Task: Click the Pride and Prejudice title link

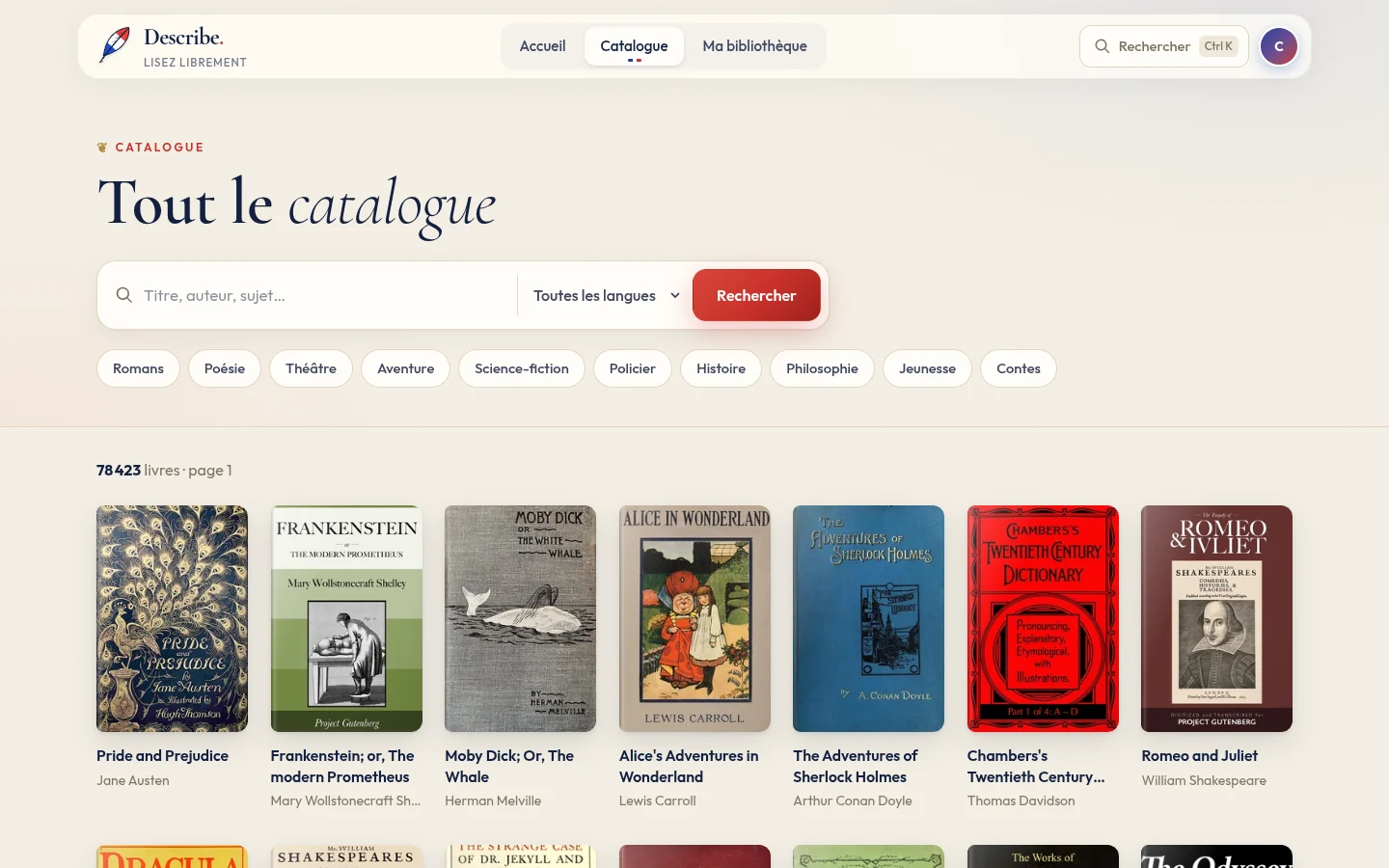Action: point(162,756)
